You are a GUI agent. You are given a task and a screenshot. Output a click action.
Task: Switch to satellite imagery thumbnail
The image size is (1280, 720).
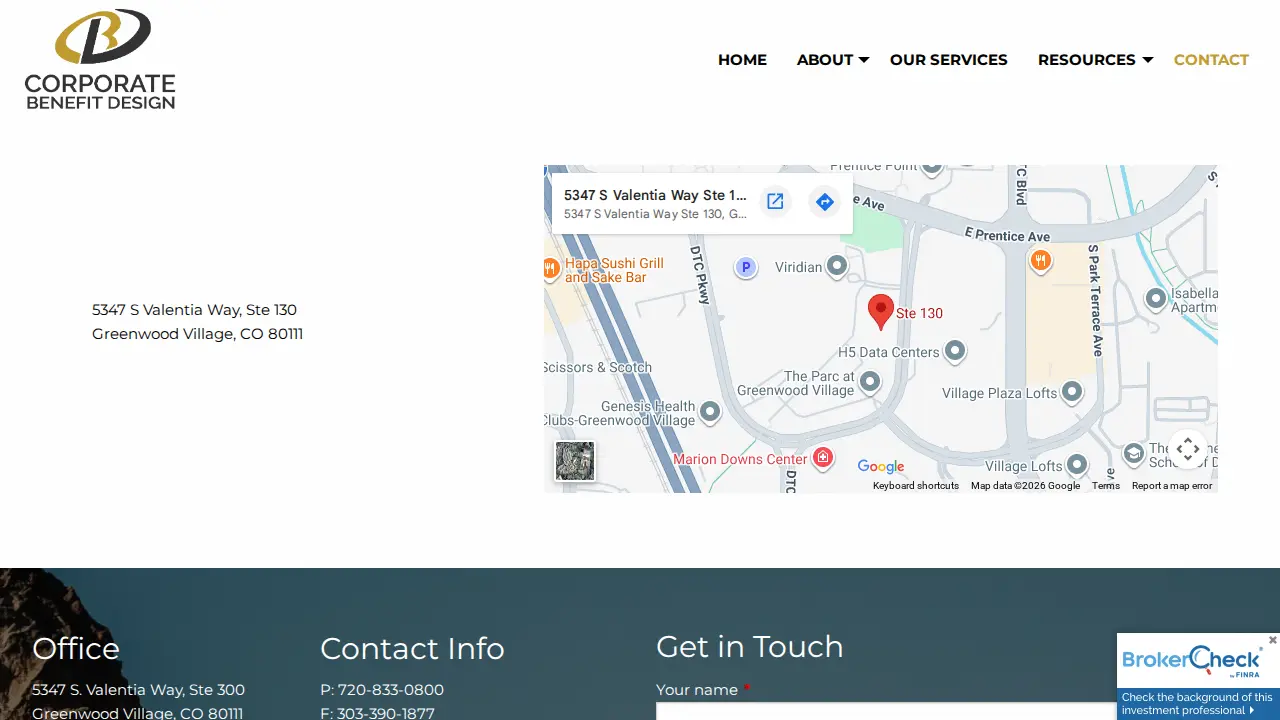pyautogui.click(x=575, y=461)
